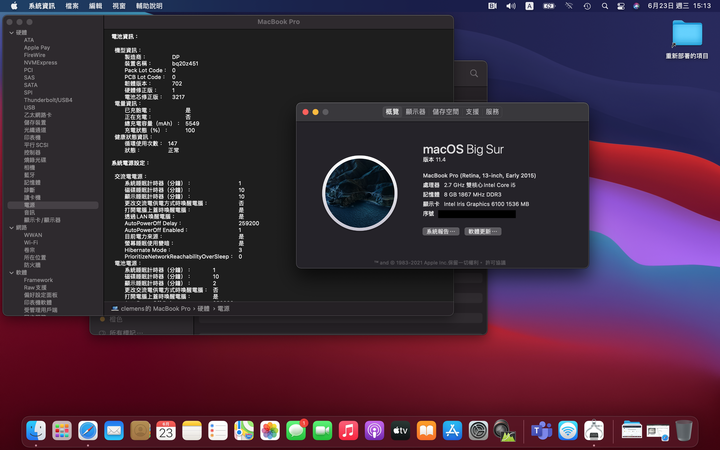The image size is (720, 450).
Task: Click the Wi-Fi off icon in the menu bar
Action: tap(569, 6)
